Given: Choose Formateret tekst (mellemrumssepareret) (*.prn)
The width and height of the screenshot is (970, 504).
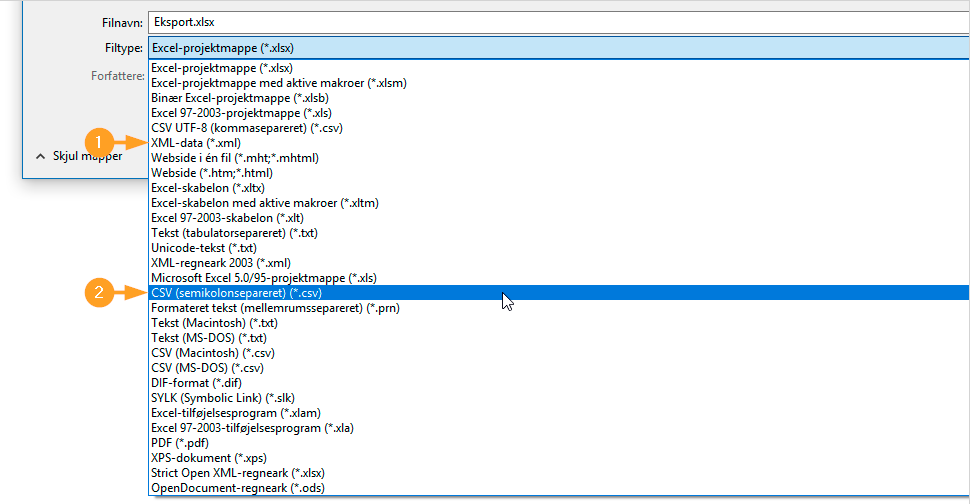Looking at the screenshot, I should tap(559, 308).
